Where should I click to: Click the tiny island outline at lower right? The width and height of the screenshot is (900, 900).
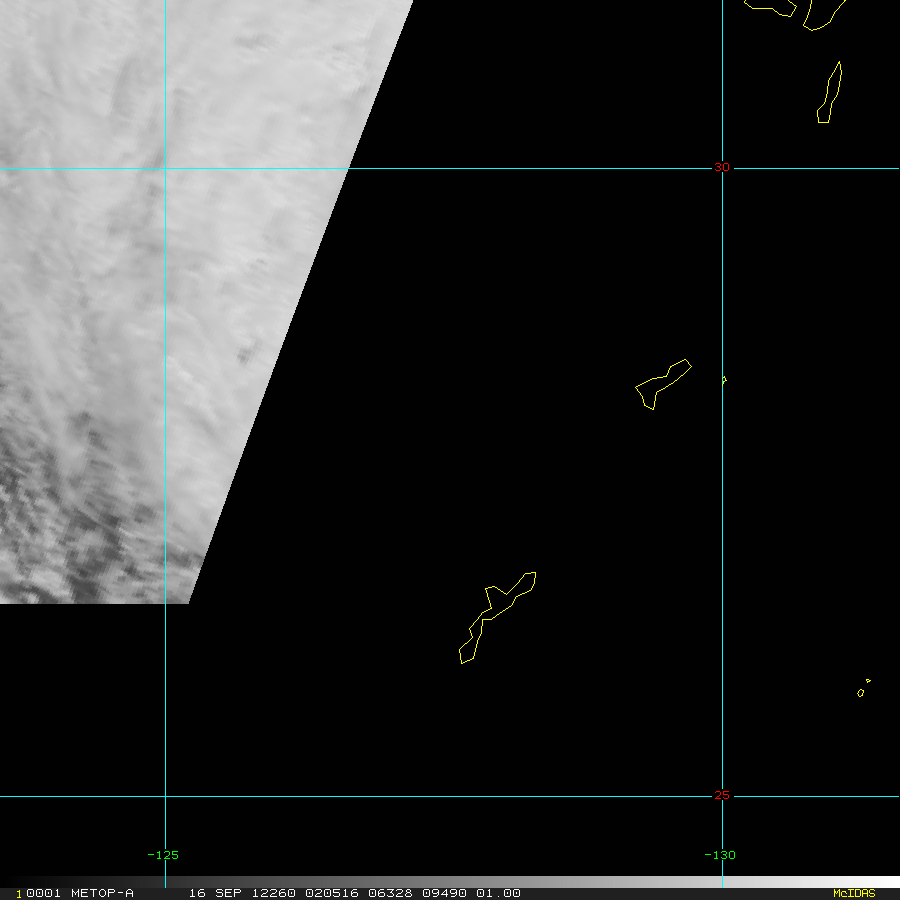point(861,692)
